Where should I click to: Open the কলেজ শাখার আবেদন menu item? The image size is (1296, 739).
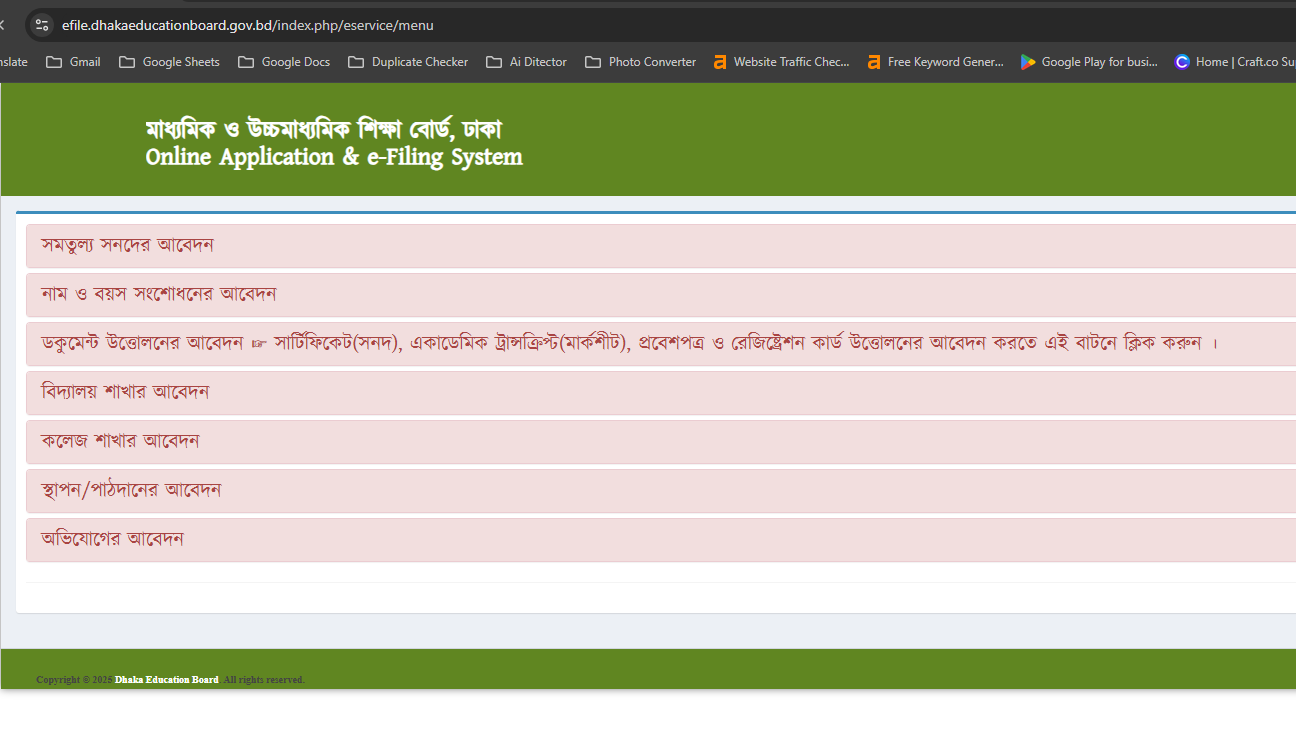click(661, 442)
